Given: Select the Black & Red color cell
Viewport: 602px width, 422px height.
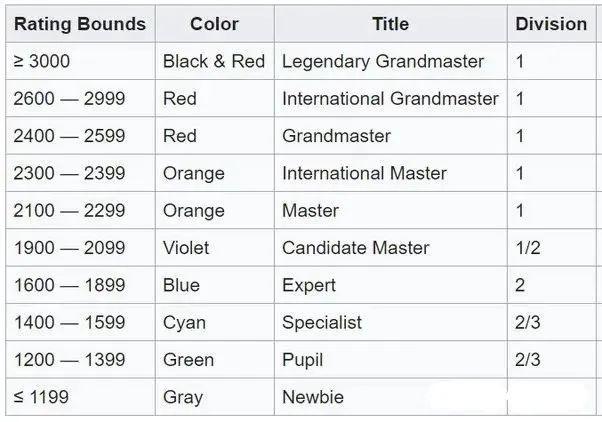Looking at the screenshot, I should [x=213, y=62].
